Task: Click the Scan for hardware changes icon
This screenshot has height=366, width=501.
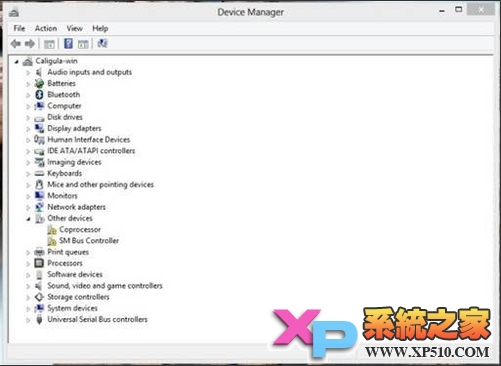Action: click(x=102, y=43)
